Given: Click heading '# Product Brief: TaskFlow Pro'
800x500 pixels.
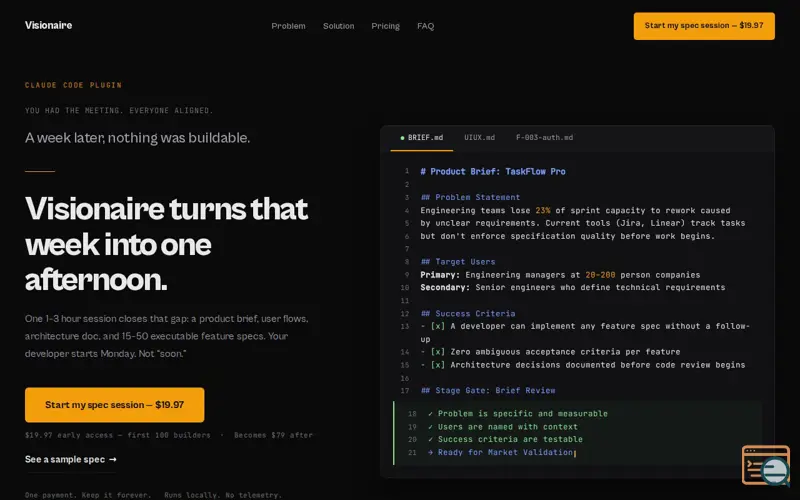Looking at the screenshot, I should [x=492, y=171].
